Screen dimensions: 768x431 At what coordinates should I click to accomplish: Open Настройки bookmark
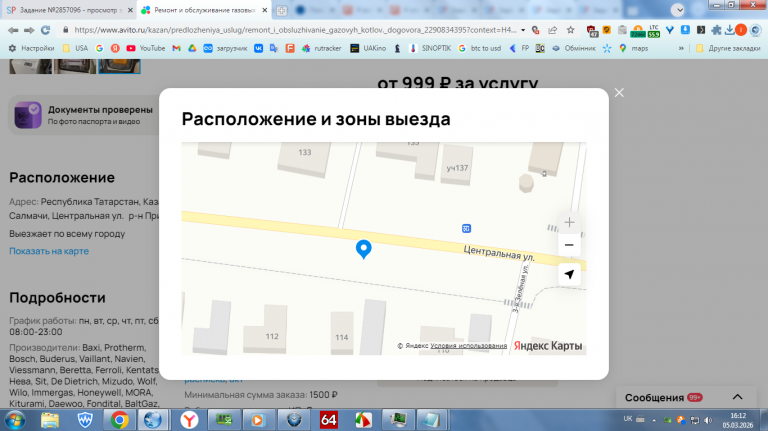click(31, 48)
